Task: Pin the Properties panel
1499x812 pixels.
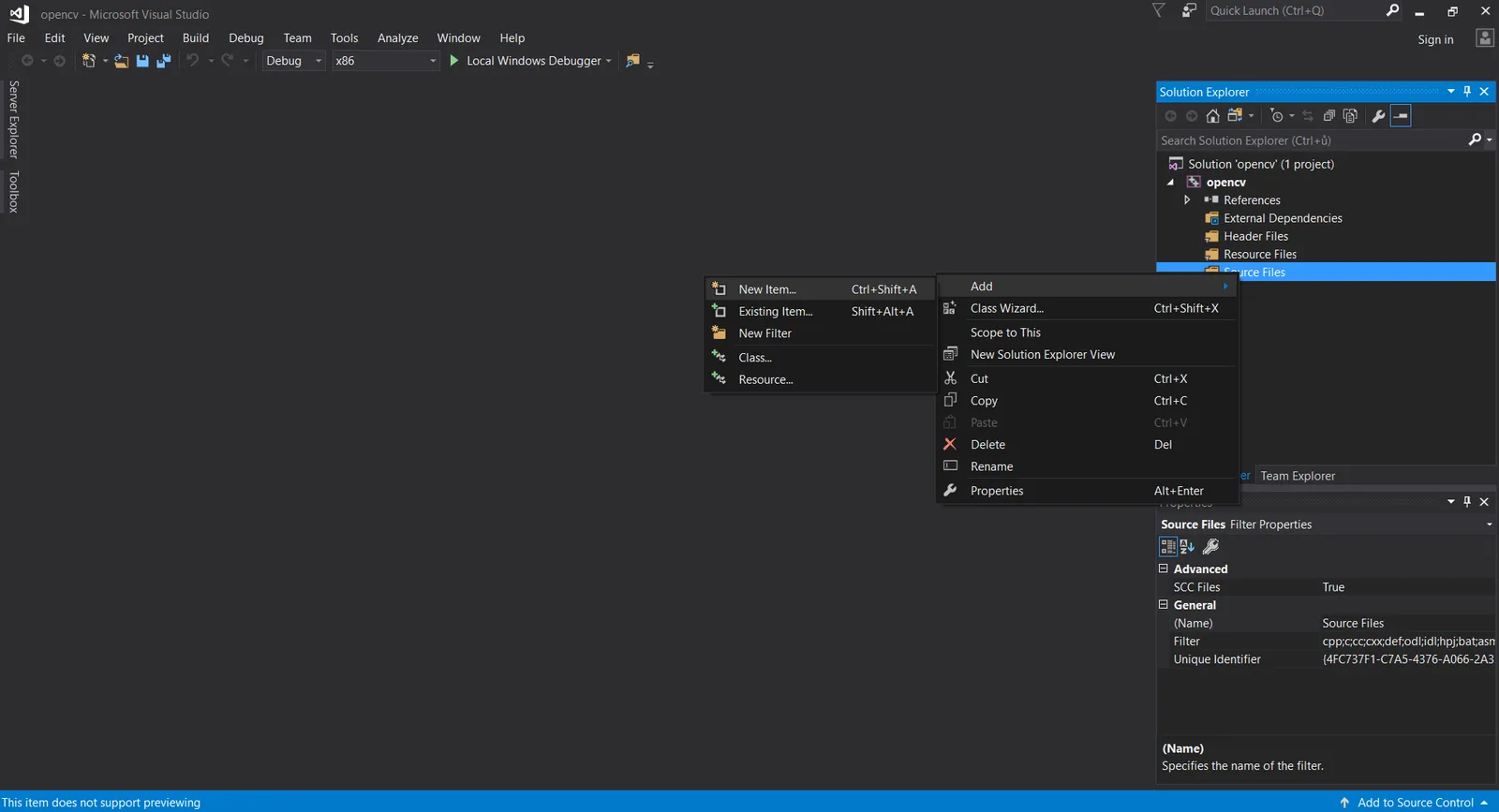Action: (1467, 502)
